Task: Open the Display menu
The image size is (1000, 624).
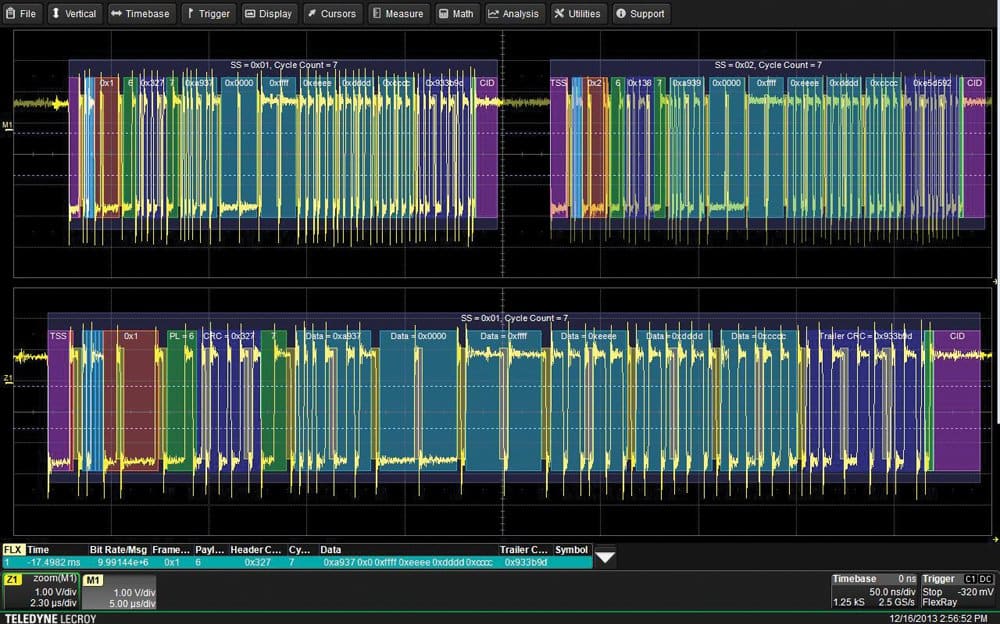Action: click(x=268, y=13)
